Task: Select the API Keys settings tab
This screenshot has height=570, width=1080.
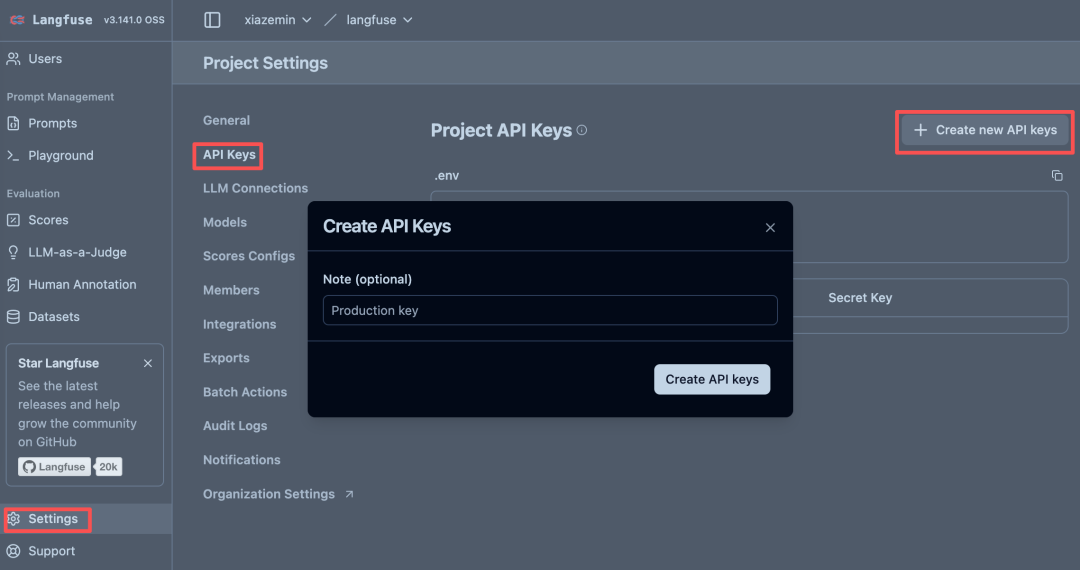Action: click(x=229, y=155)
